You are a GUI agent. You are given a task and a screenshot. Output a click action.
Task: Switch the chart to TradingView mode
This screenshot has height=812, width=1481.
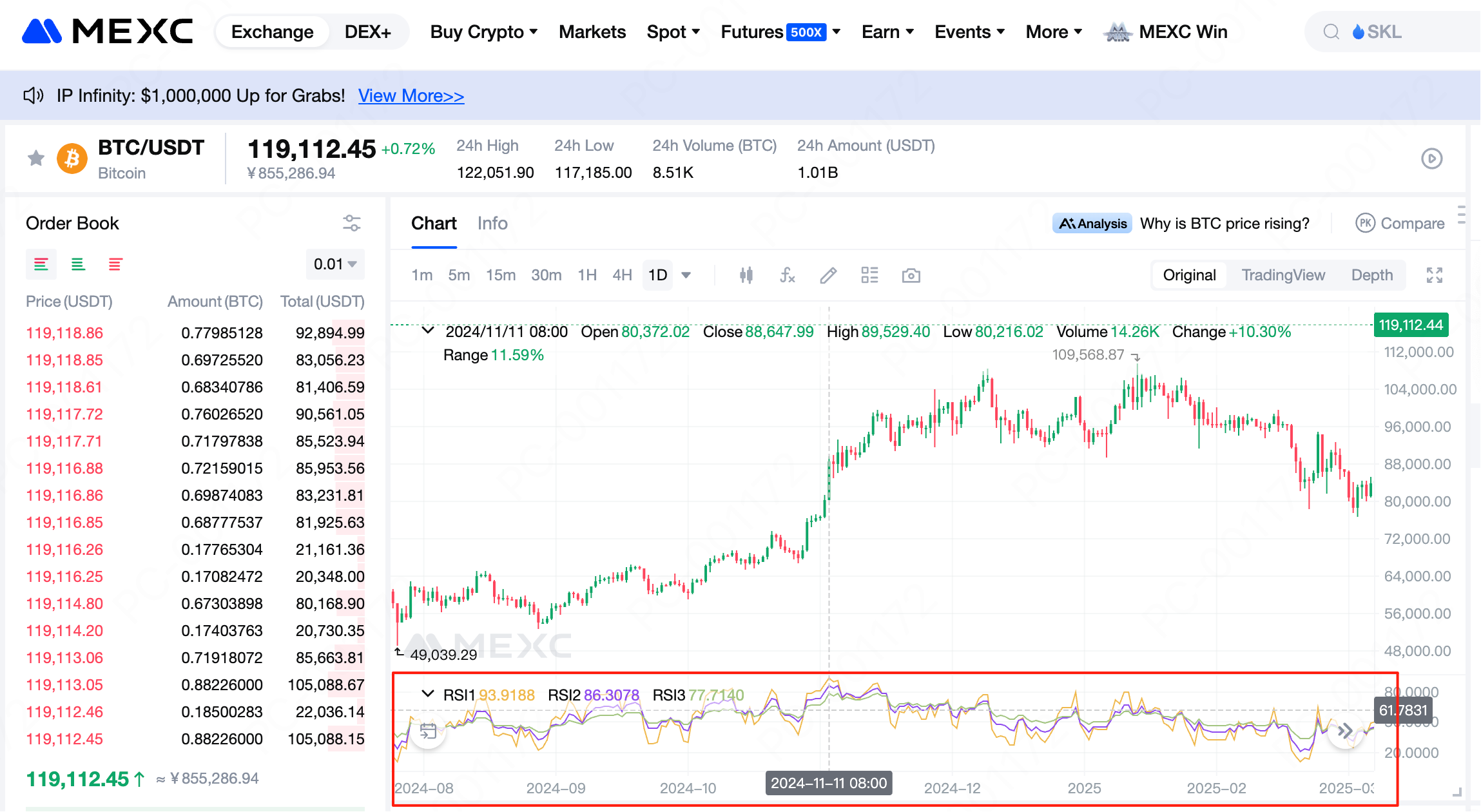[1283, 276]
